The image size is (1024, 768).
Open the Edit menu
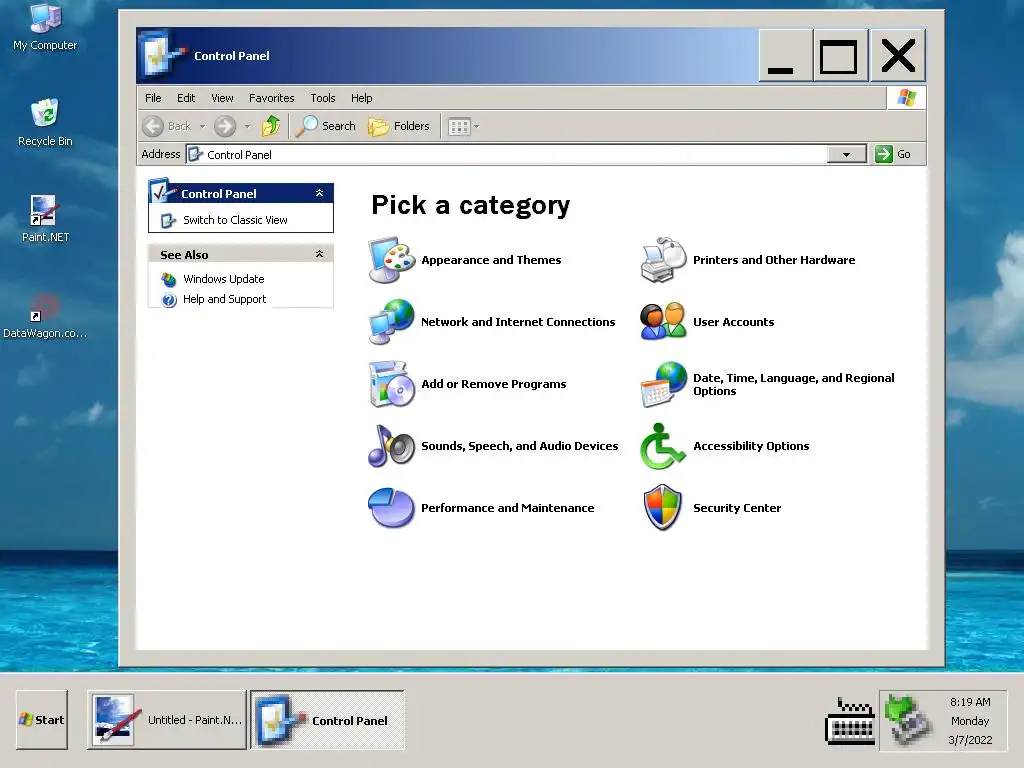point(186,98)
